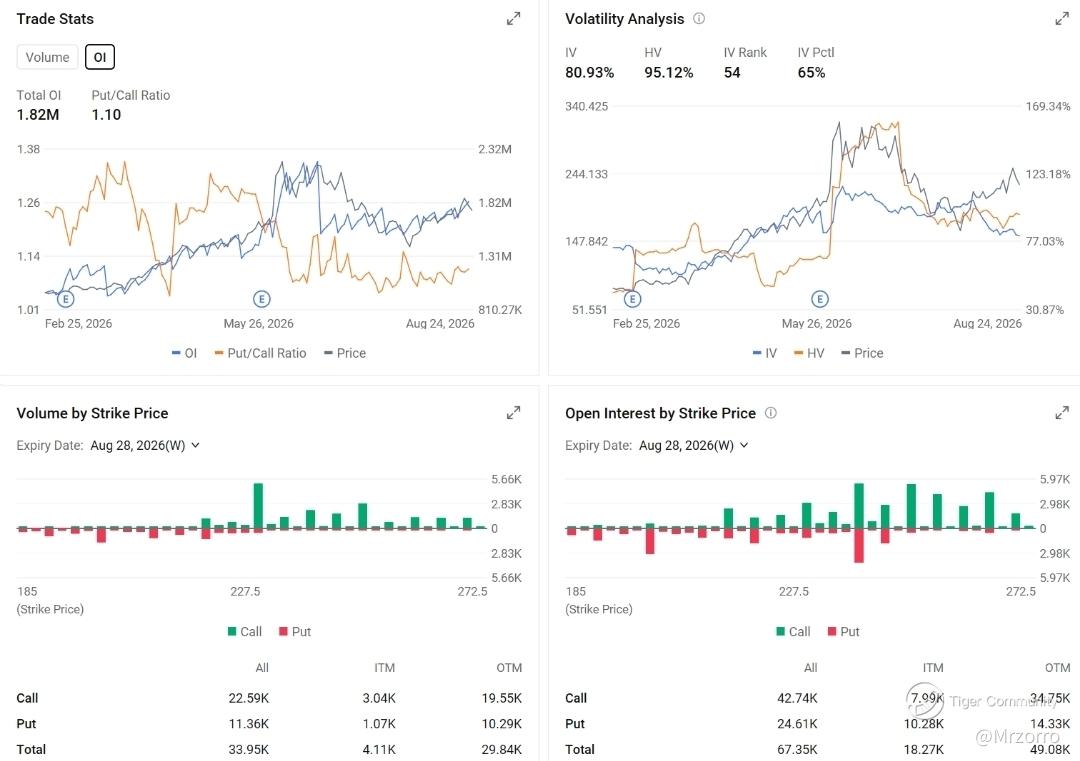Viewport: 1080px width, 761px height.
Task: Toggle the OI series in Trade Stats legend
Action: click(185, 353)
